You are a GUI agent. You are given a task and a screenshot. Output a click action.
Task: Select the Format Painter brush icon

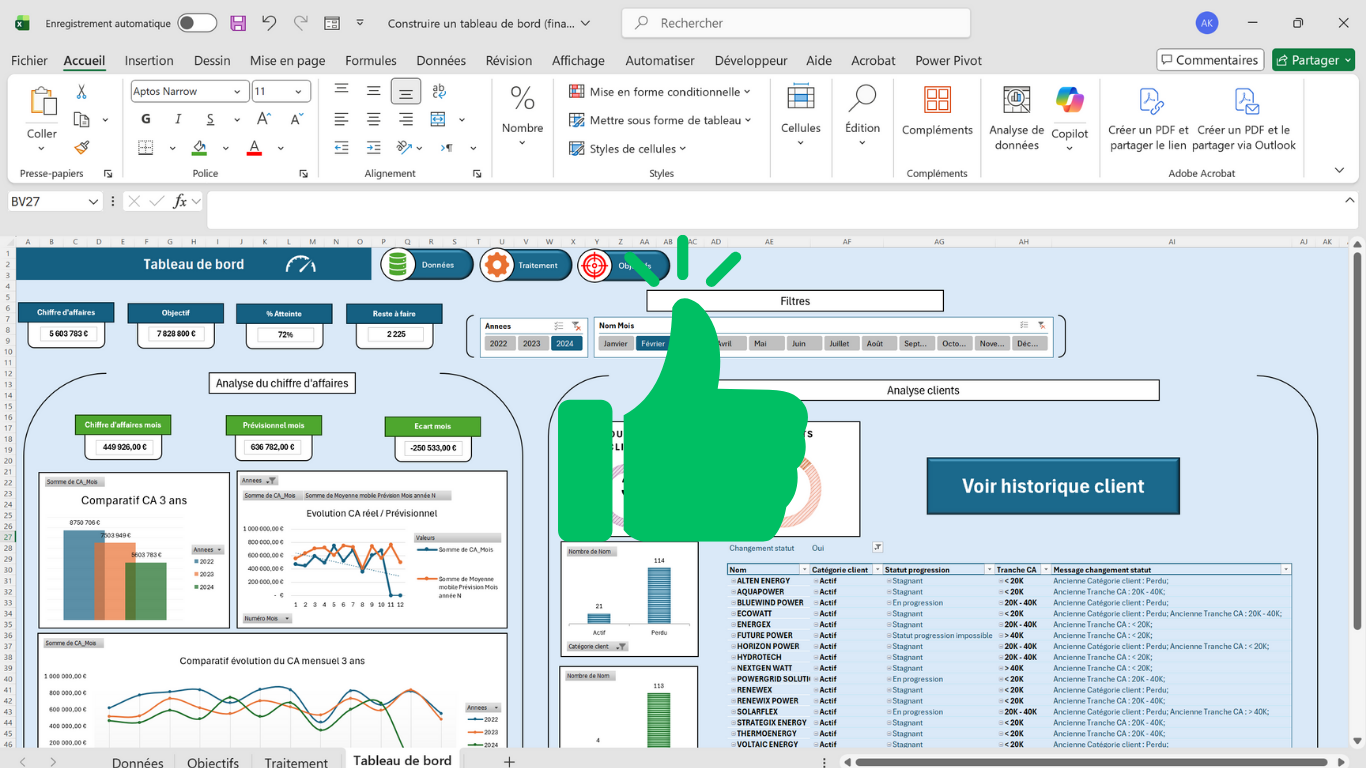coord(82,147)
